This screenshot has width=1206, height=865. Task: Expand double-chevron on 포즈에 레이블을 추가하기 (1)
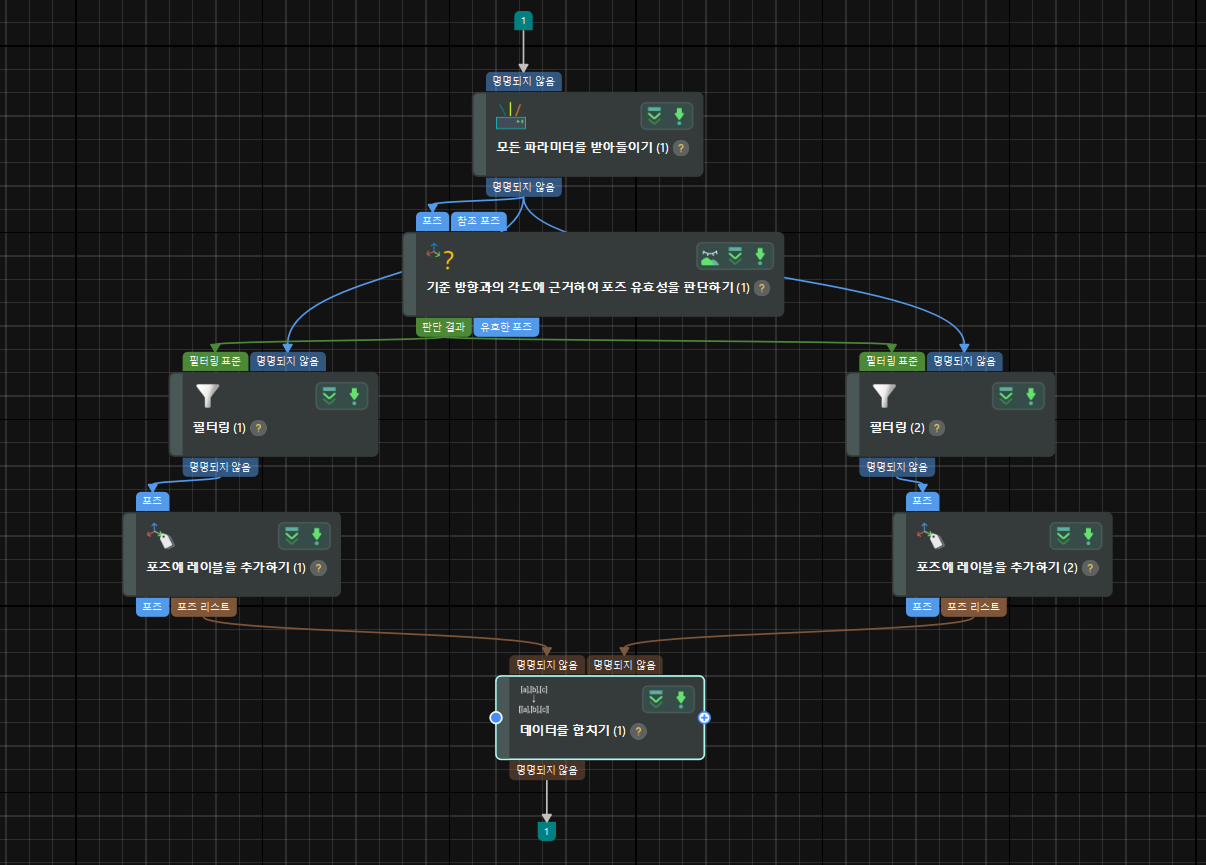pyautogui.click(x=291, y=536)
